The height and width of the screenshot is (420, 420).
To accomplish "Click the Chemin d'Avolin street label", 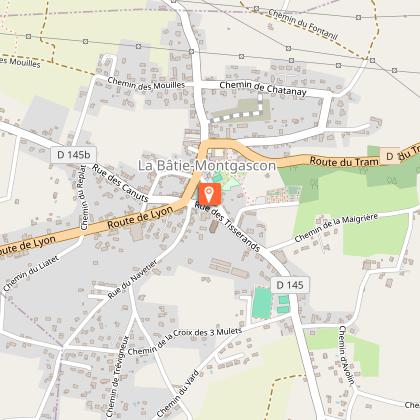I will click(347, 355).
